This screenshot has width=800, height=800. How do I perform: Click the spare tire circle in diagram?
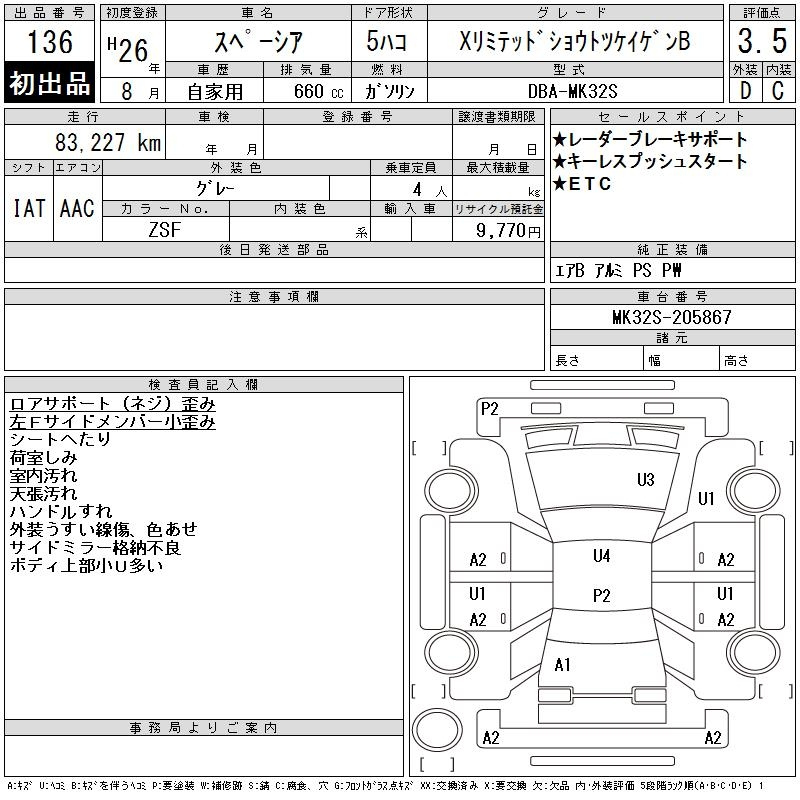click(x=437, y=729)
